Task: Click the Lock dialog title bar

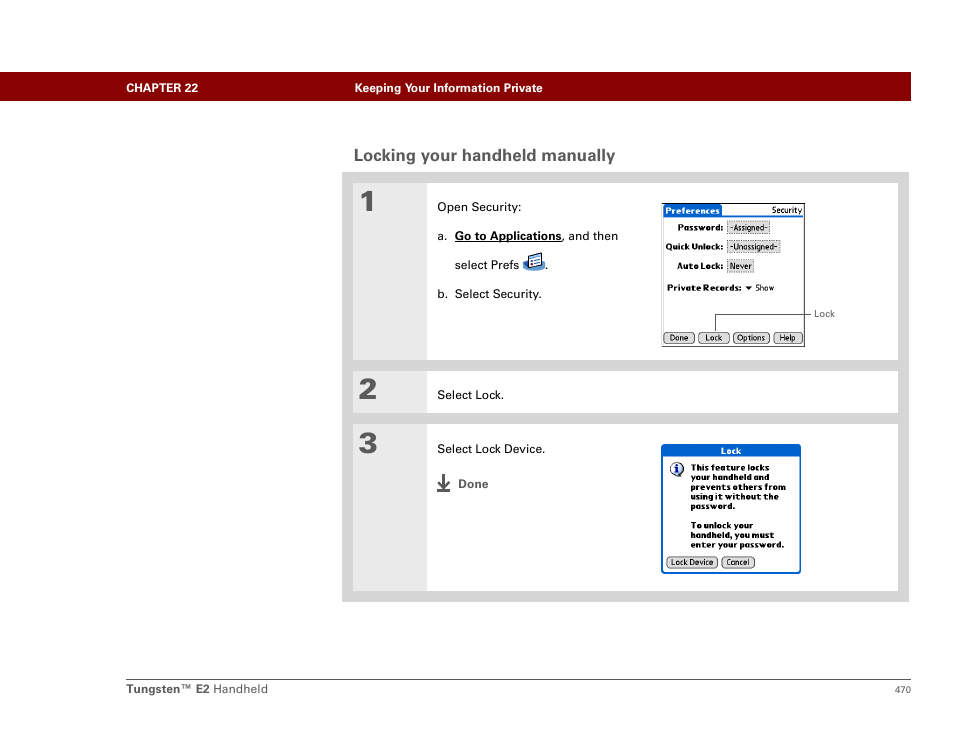Action: coord(731,451)
